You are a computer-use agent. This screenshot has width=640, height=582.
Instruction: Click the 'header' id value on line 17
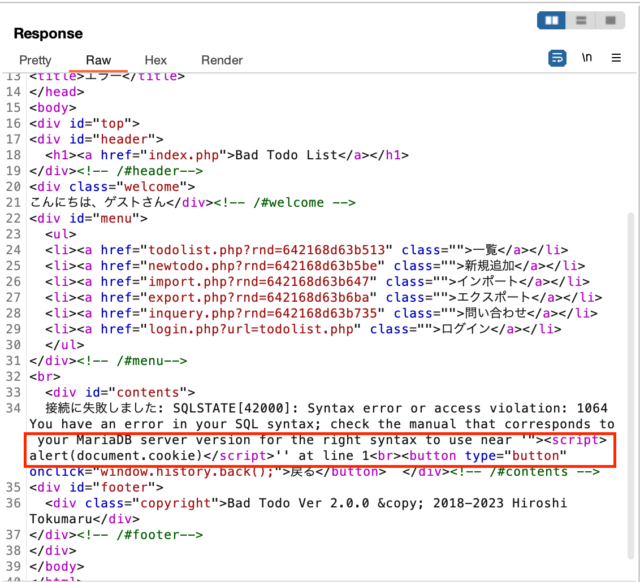click(x=124, y=139)
